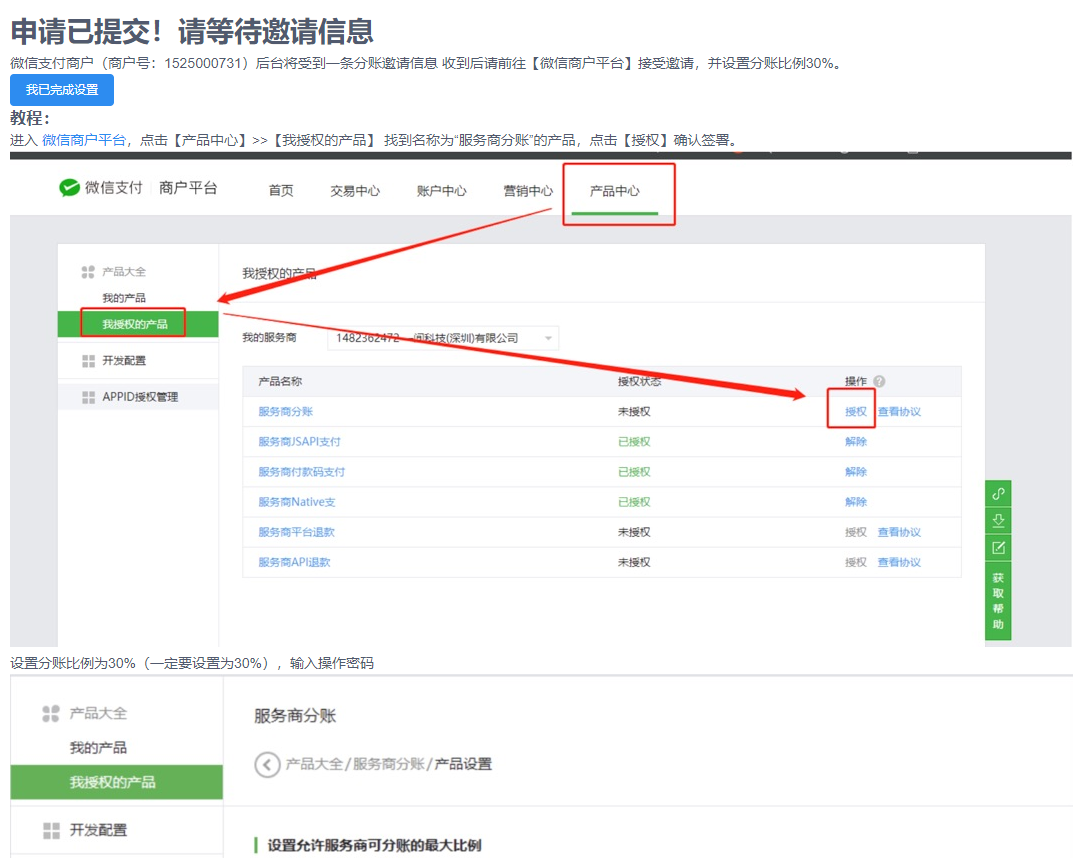Image resolution: width=1082 pixels, height=858 pixels.
Task: Click the APPID授权管理 sidebar icon
Action: [88, 397]
